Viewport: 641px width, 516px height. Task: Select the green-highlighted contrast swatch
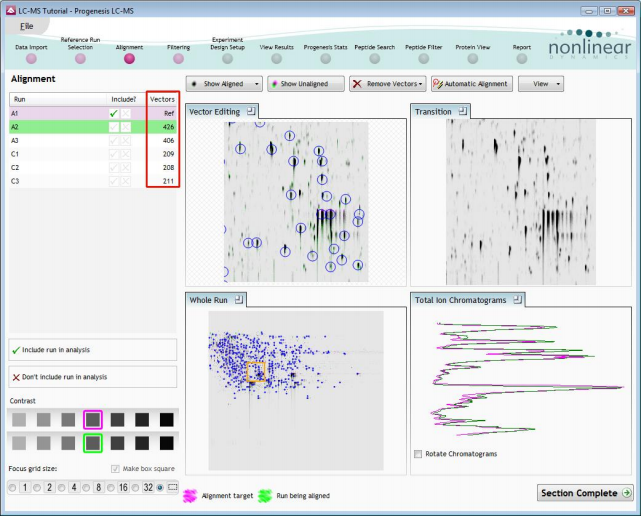[93, 443]
